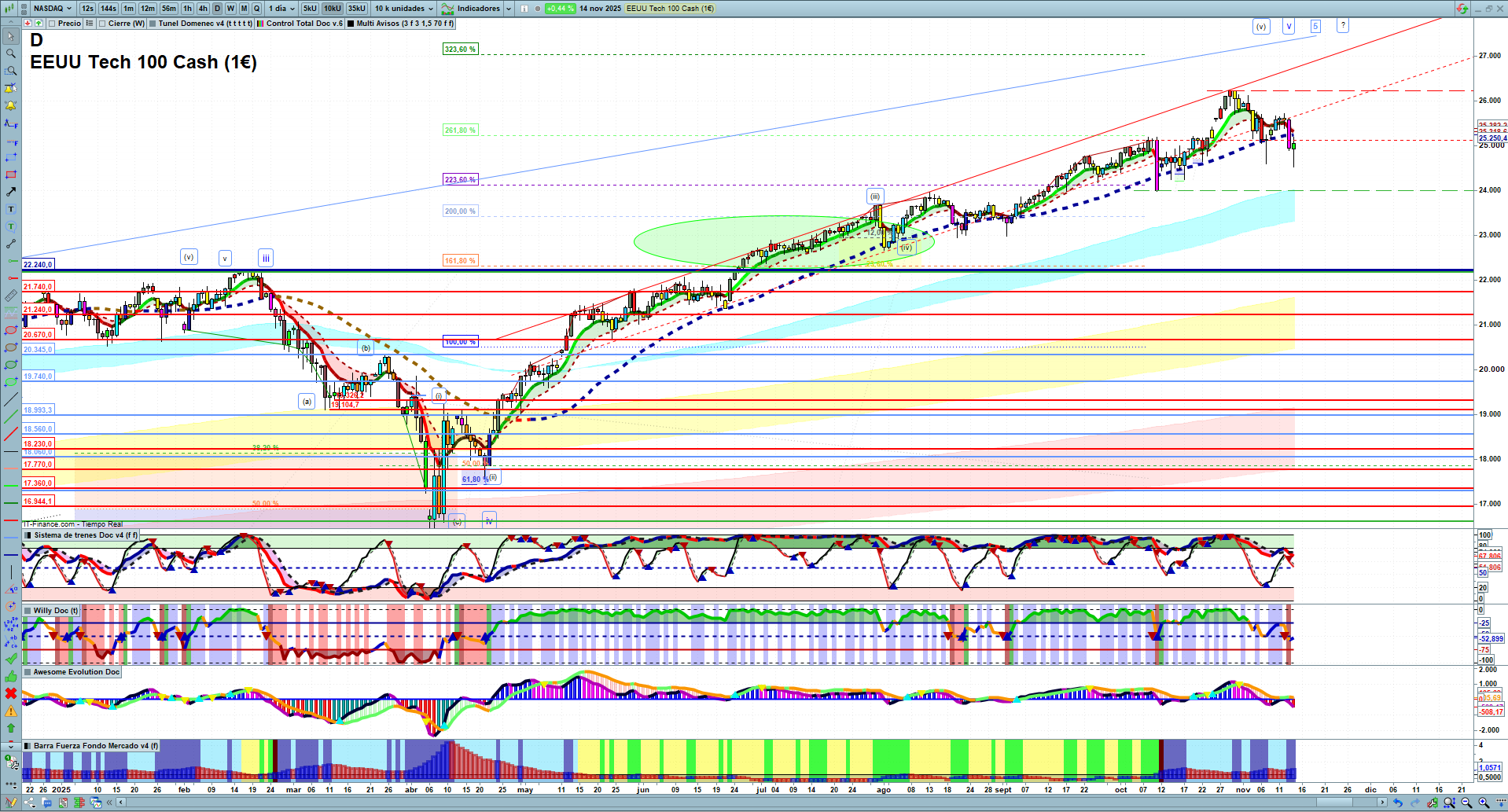Select the red rectangle drawing tool
This screenshot has width=1508, height=812.
click(x=11, y=175)
